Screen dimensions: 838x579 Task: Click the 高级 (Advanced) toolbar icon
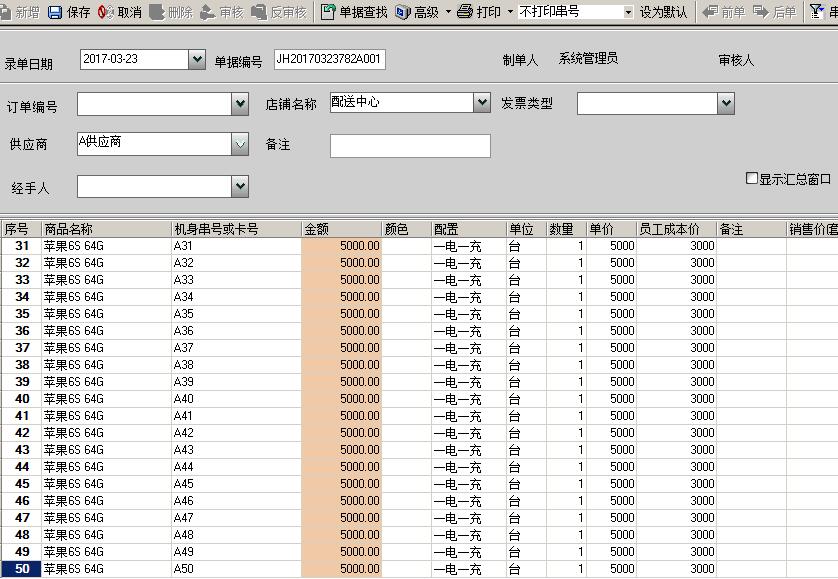(403, 12)
